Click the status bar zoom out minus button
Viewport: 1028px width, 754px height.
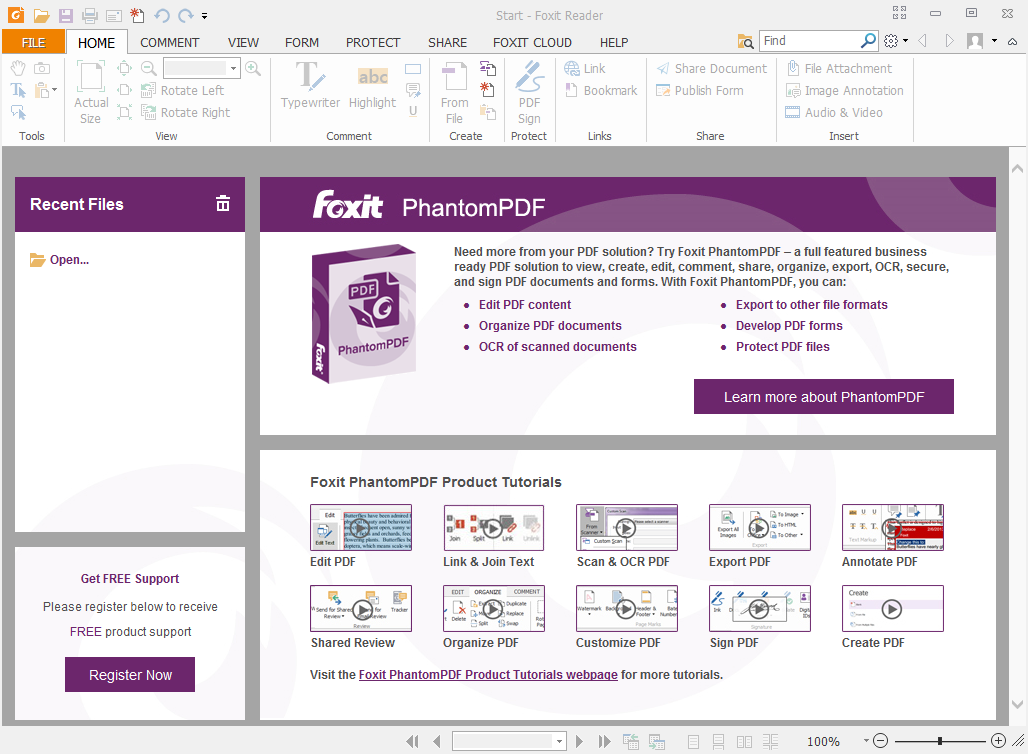tap(881, 741)
